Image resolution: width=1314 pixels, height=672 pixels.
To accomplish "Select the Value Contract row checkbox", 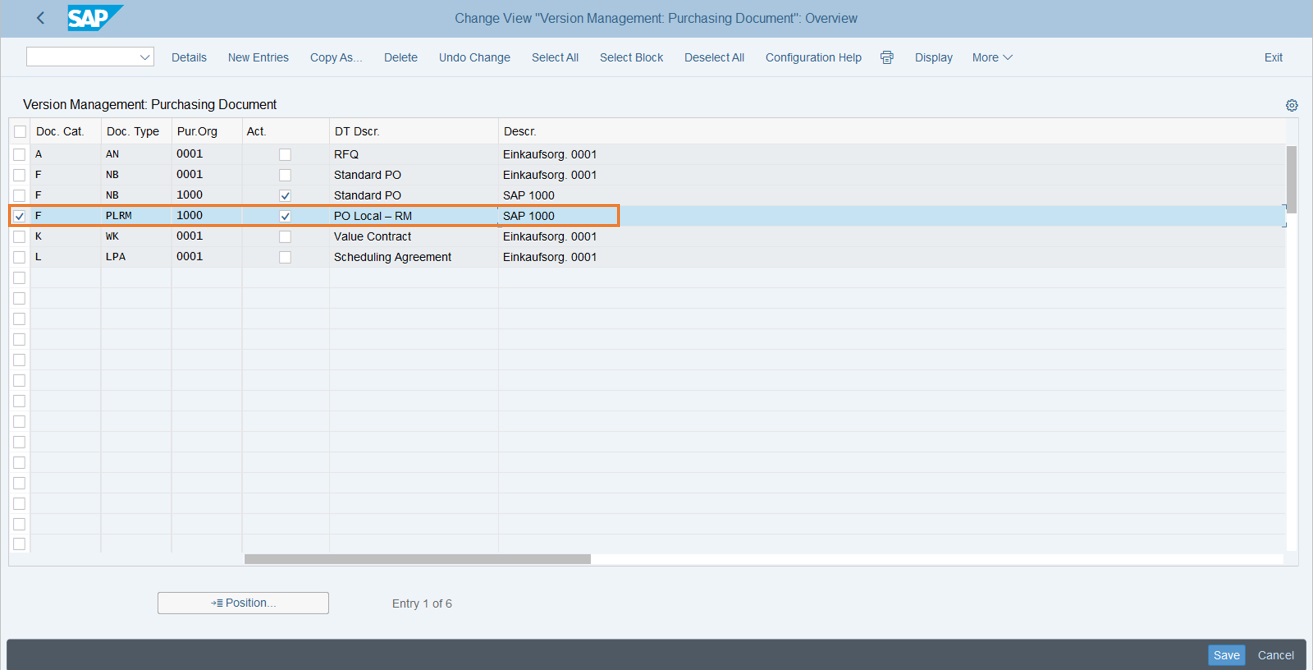I will [19, 237].
